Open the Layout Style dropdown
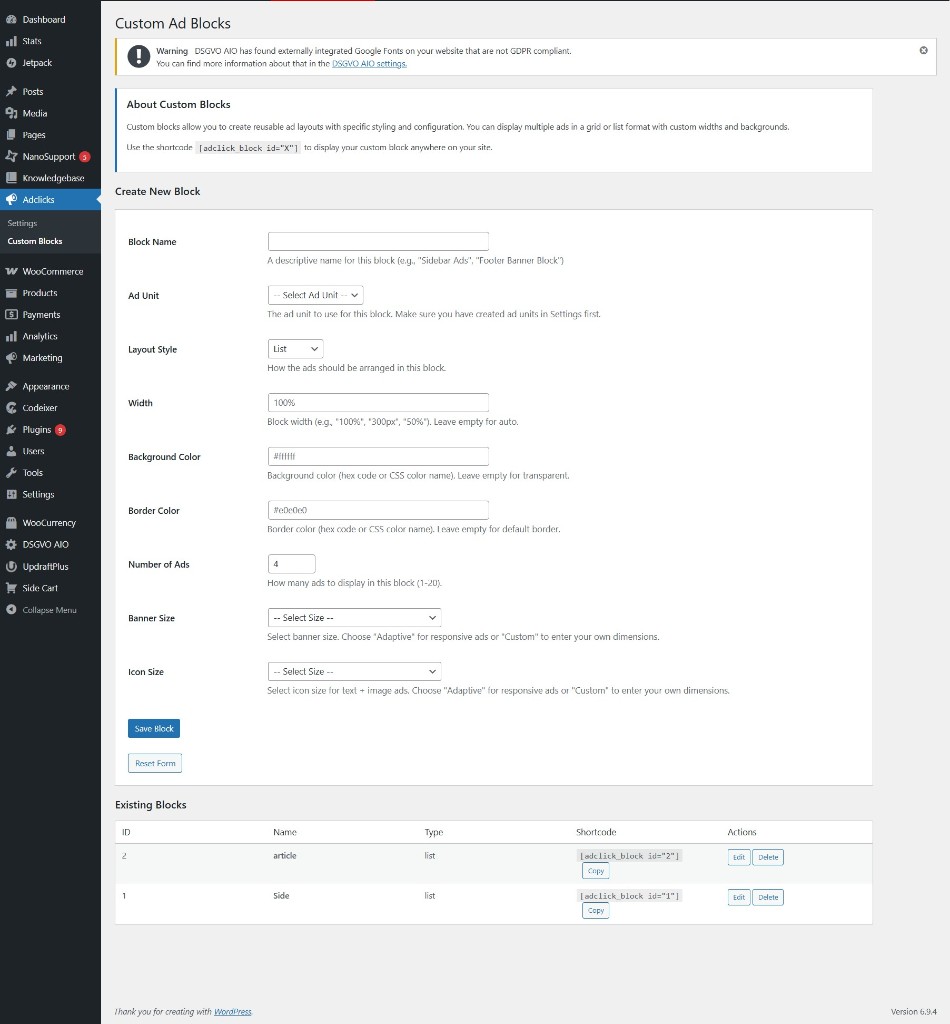The width and height of the screenshot is (950, 1024). click(x=295, y=349)
